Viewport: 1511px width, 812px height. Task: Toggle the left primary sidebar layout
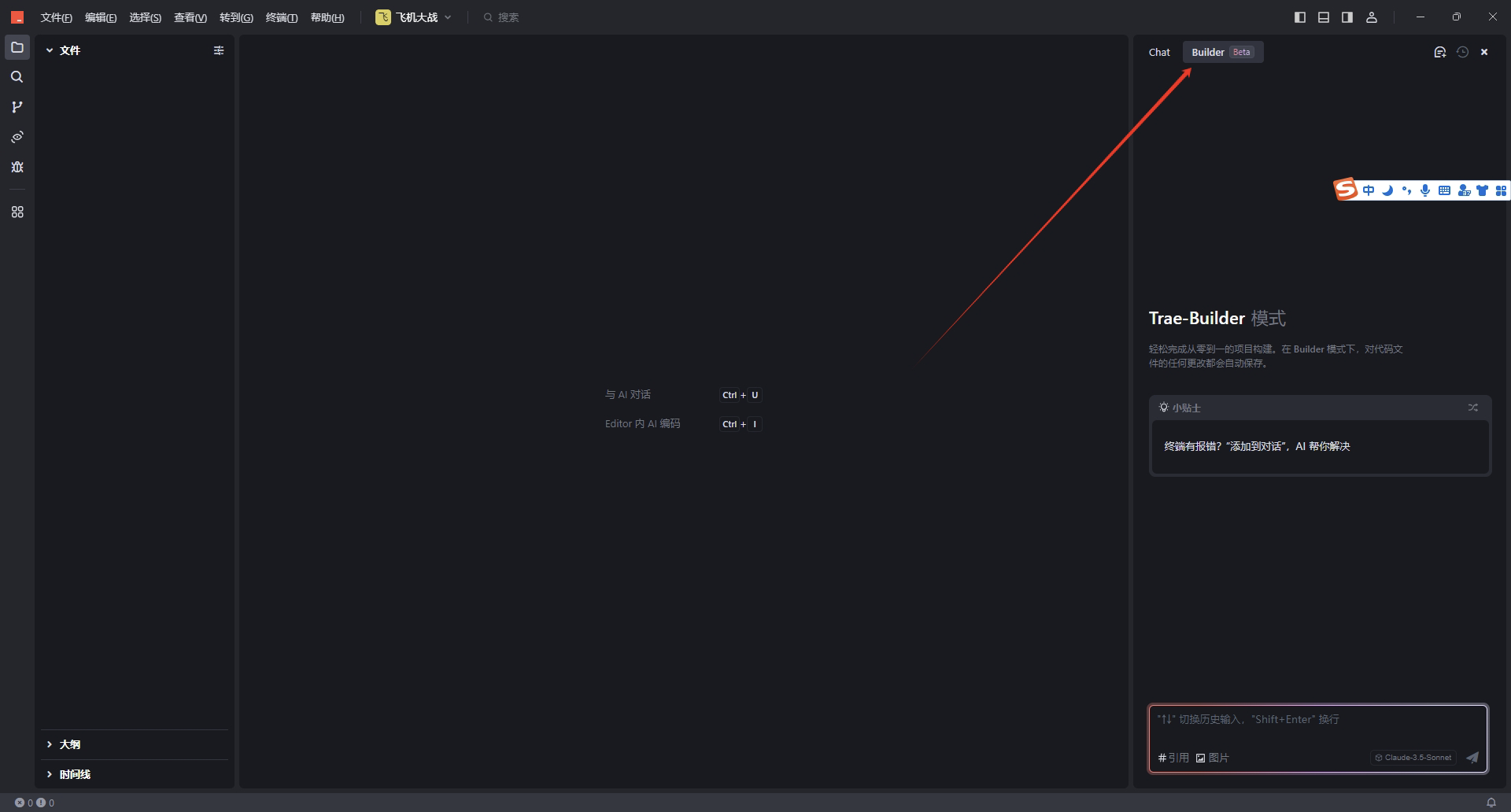click(x=1300, y=17)
